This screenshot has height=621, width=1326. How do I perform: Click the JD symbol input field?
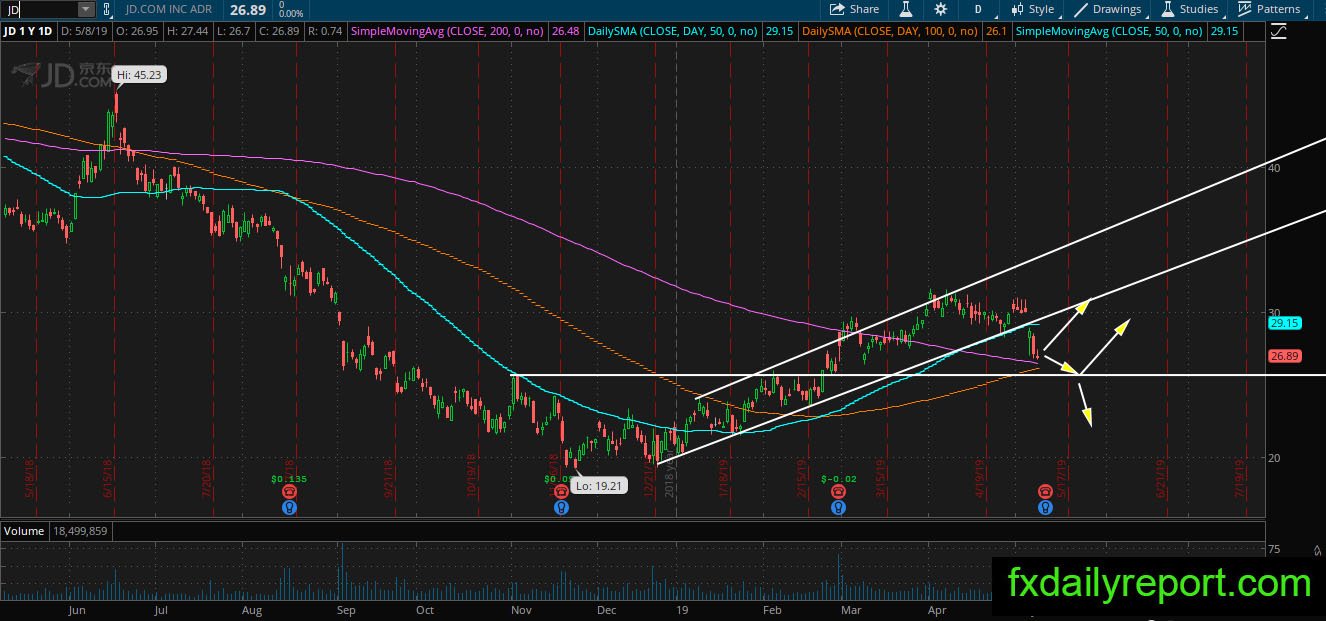(x=38, y=9)
